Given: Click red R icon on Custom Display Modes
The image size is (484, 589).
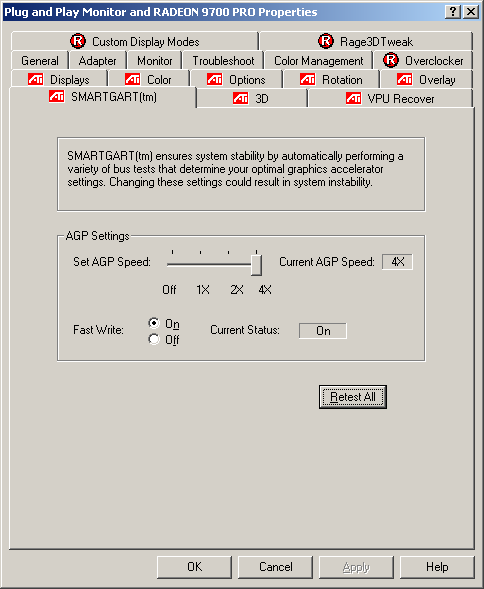Looking at the screenshot, I should pos(78,41).
